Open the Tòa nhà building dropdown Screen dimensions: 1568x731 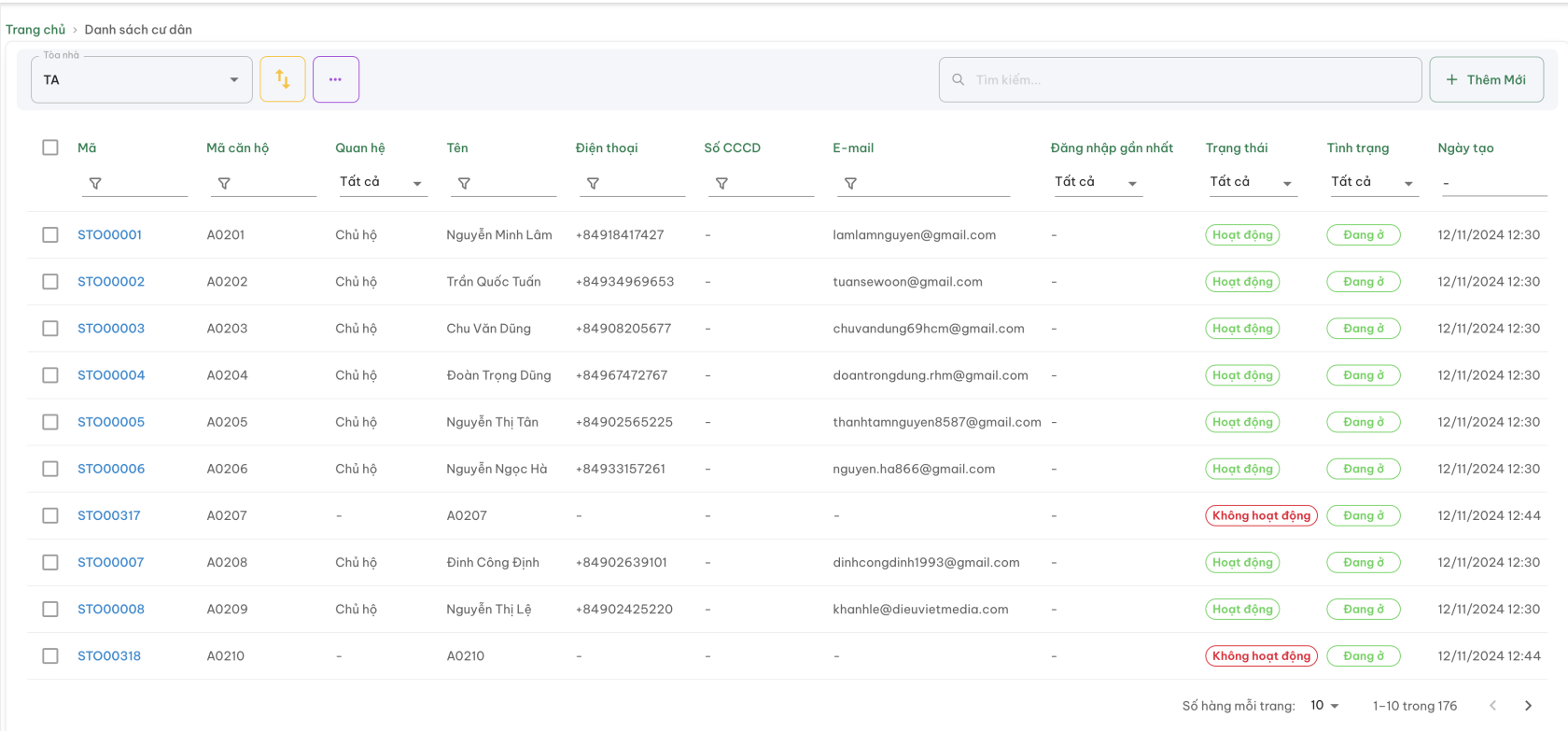142,79
